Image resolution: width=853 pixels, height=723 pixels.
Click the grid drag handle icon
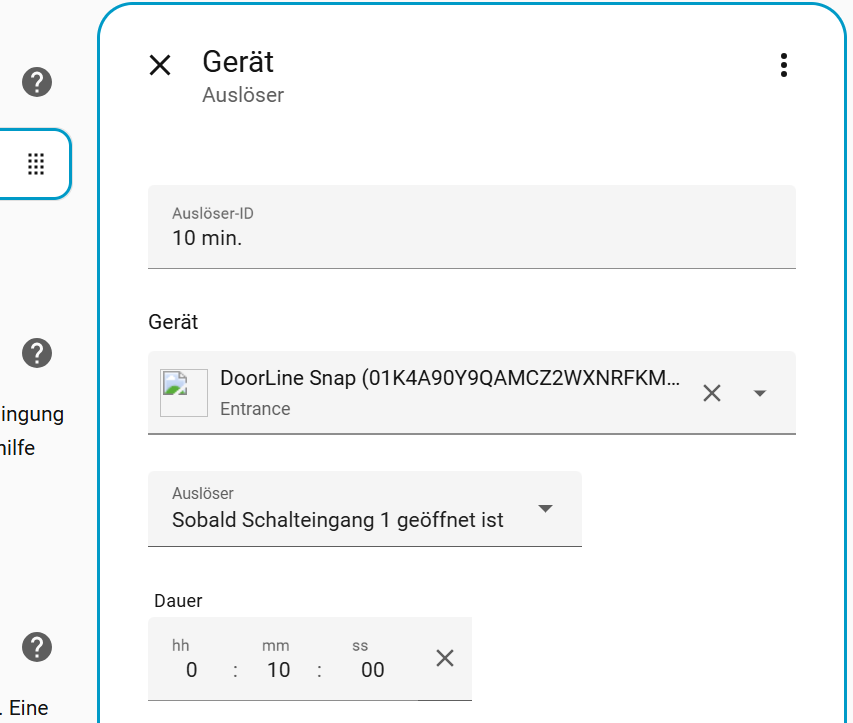(x=36, y=164)
